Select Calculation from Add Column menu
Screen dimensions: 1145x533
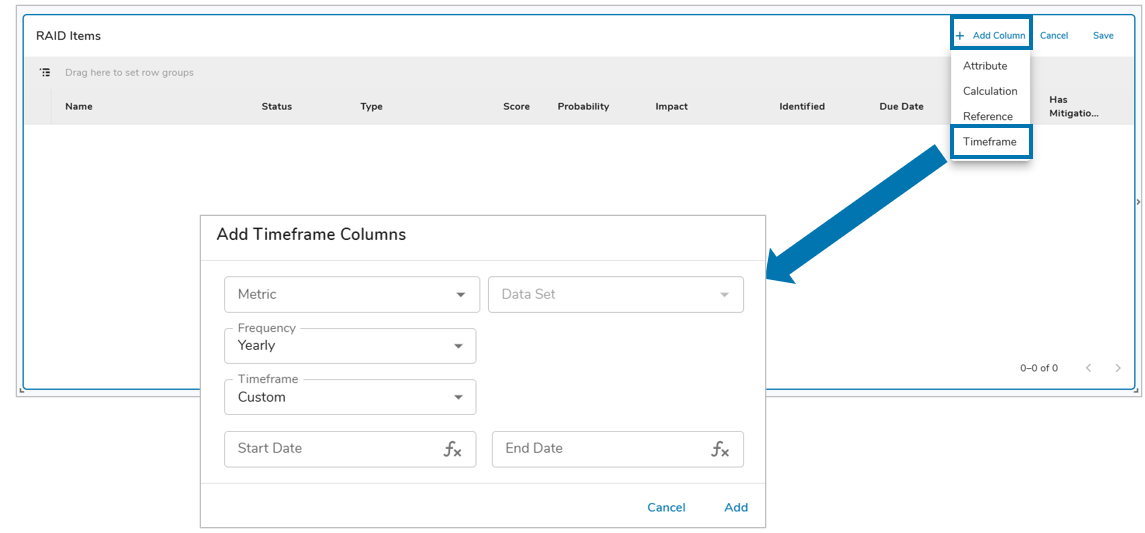(990, 91)
